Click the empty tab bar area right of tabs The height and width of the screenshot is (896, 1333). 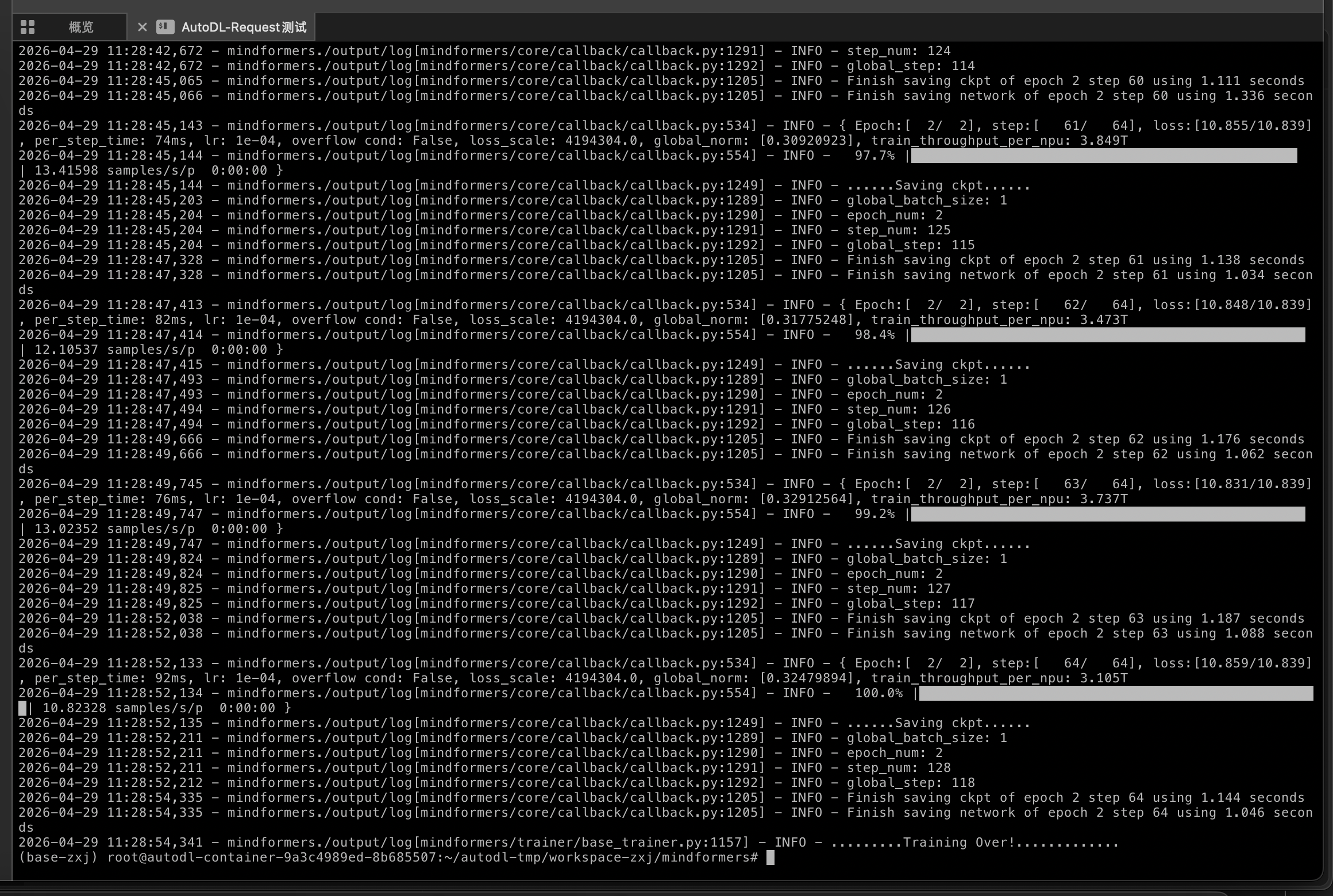[804, 27]
